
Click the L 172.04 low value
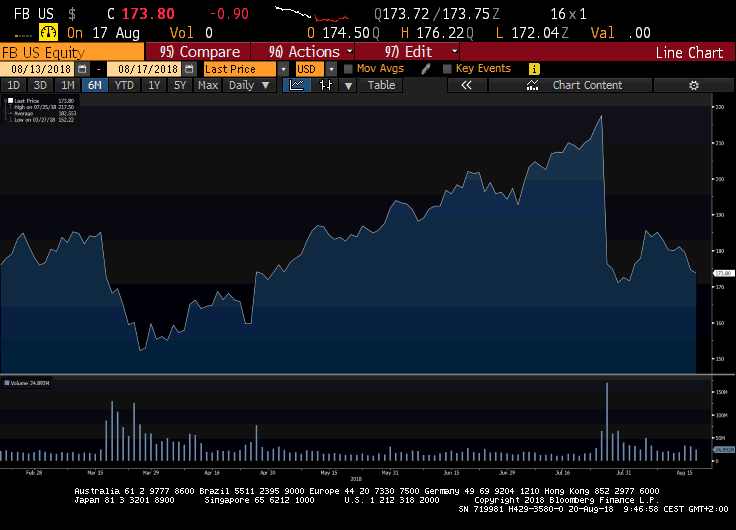[x=532, y=33]
